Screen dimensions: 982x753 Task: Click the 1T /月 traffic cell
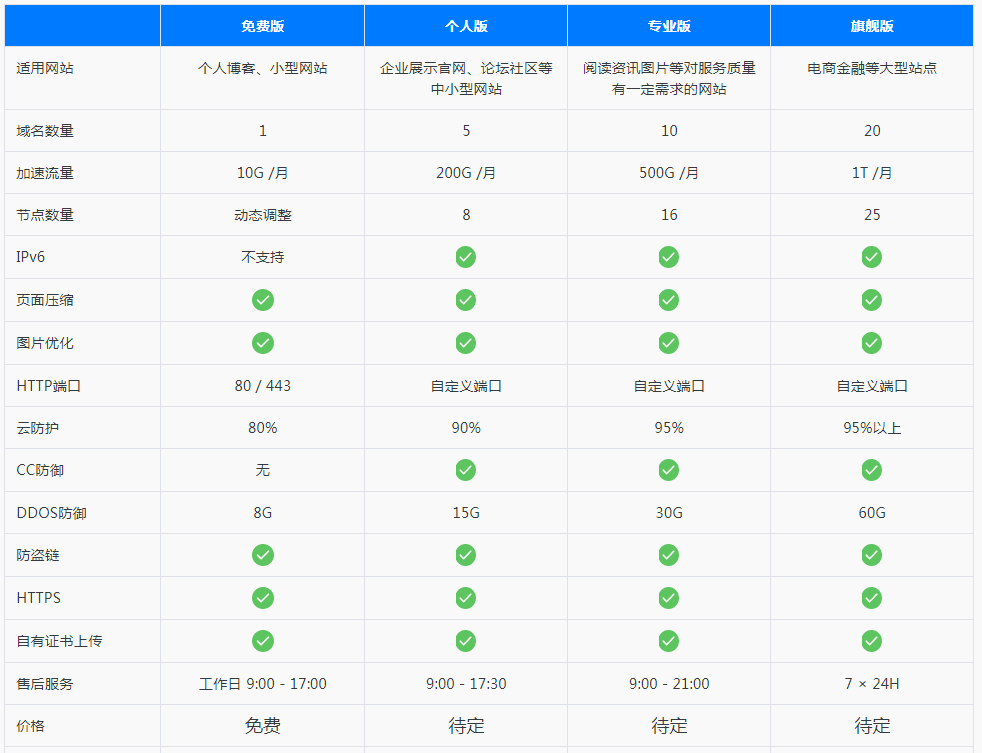pos(872,173)
